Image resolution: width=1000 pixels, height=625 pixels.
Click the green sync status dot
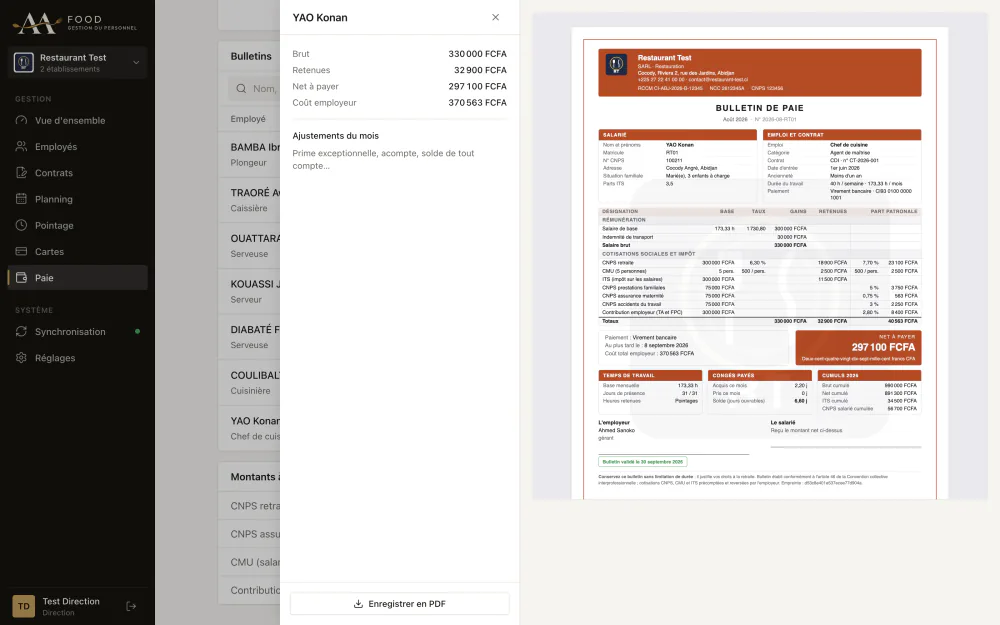137,332
